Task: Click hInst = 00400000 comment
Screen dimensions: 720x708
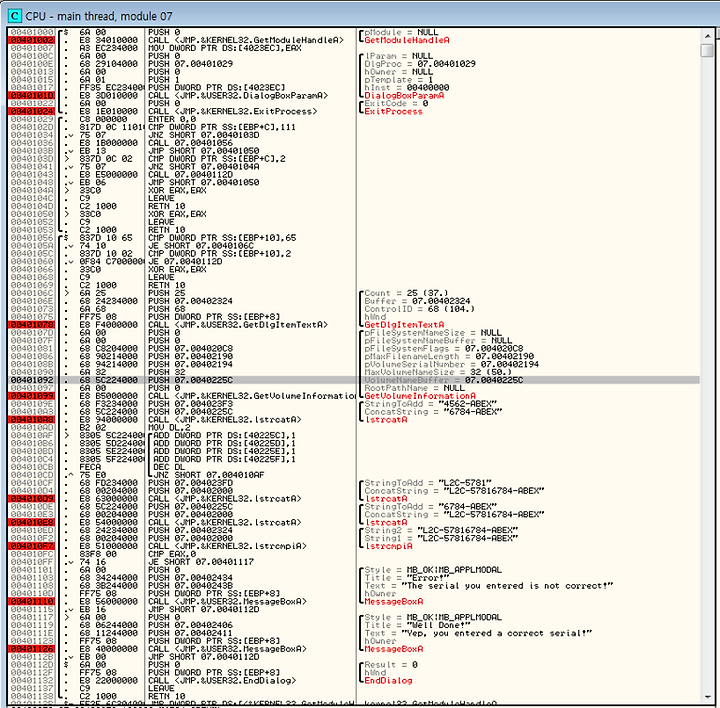Action: coord(407,88)
